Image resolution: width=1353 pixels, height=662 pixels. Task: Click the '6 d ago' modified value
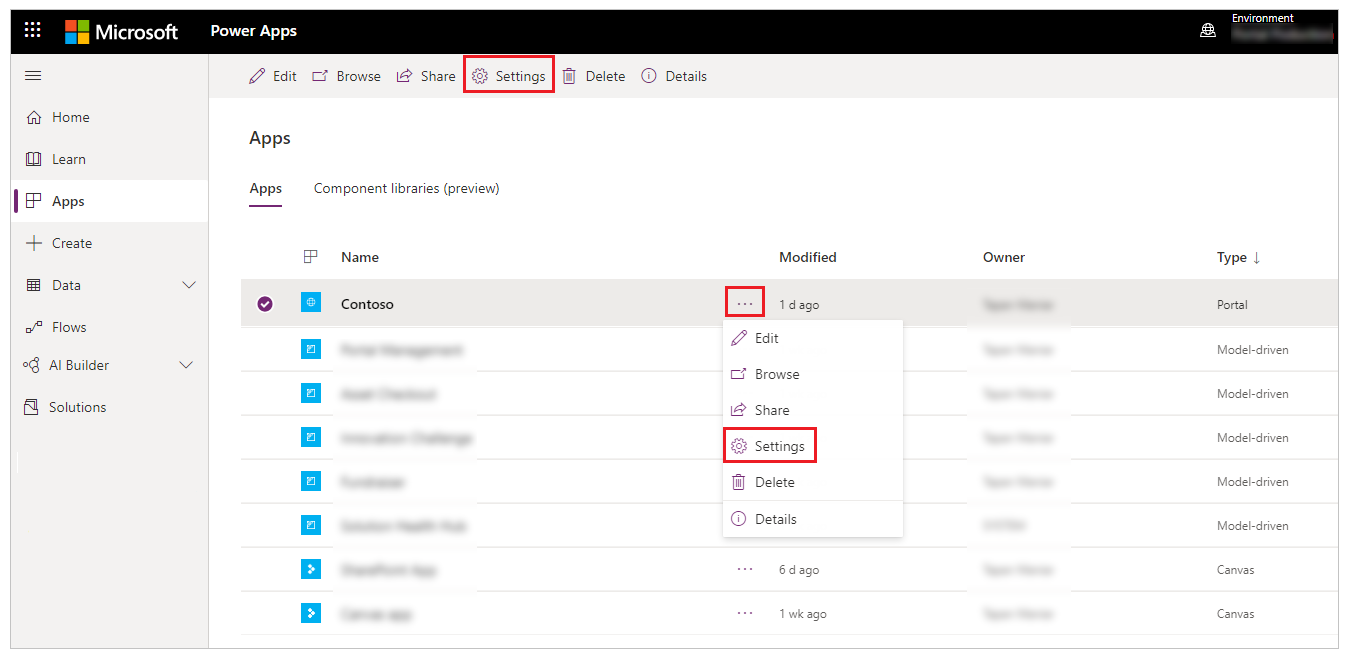[799, 570]
